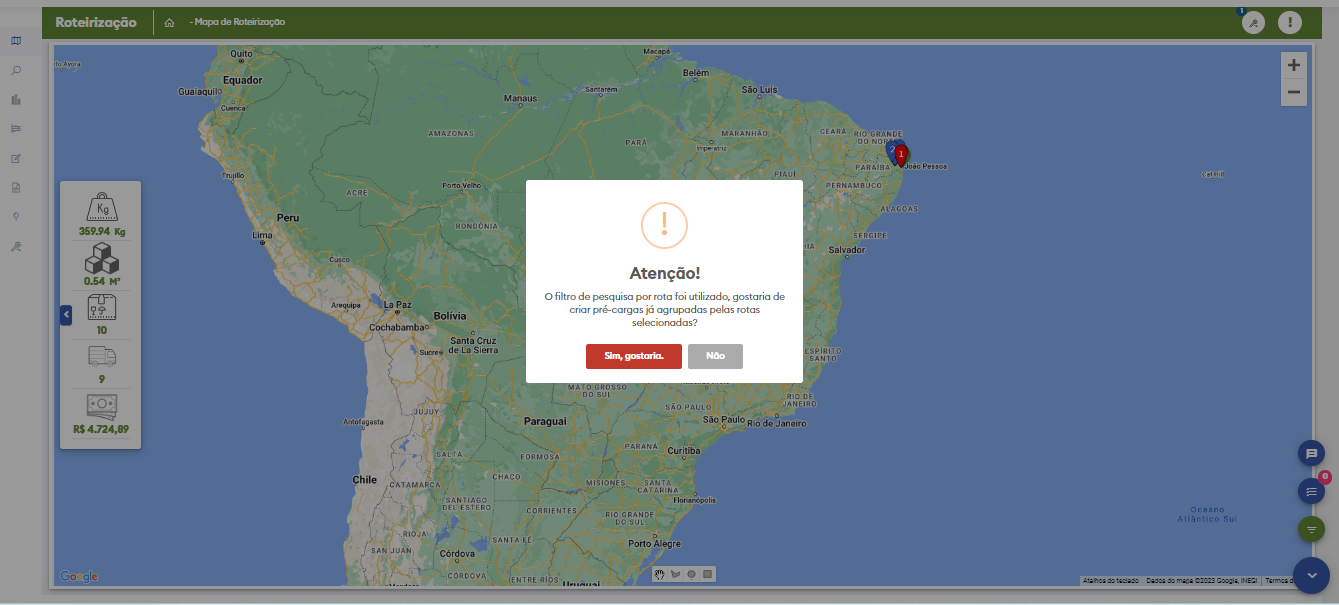Collapse floating buttons with chevron-down circle

pos(1311,575)
